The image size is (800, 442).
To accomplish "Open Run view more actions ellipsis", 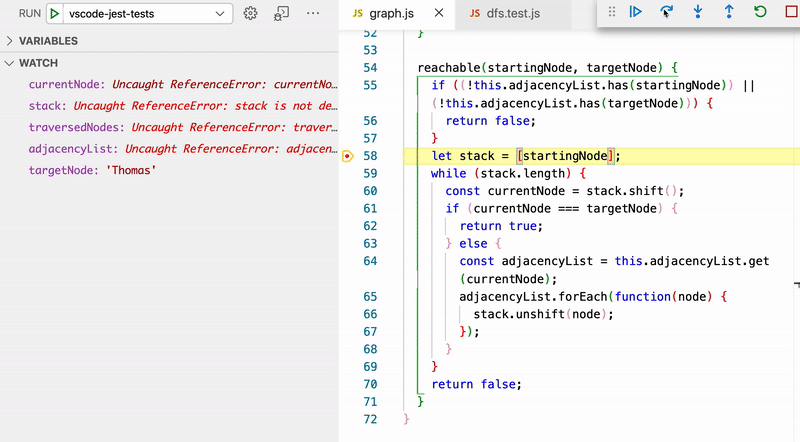I will pos(313,14).
